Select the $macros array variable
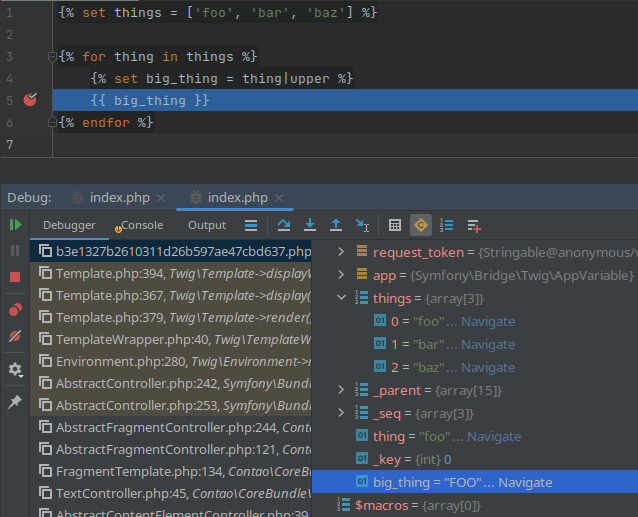Viewport: 638px width, 517px height. 475,505
